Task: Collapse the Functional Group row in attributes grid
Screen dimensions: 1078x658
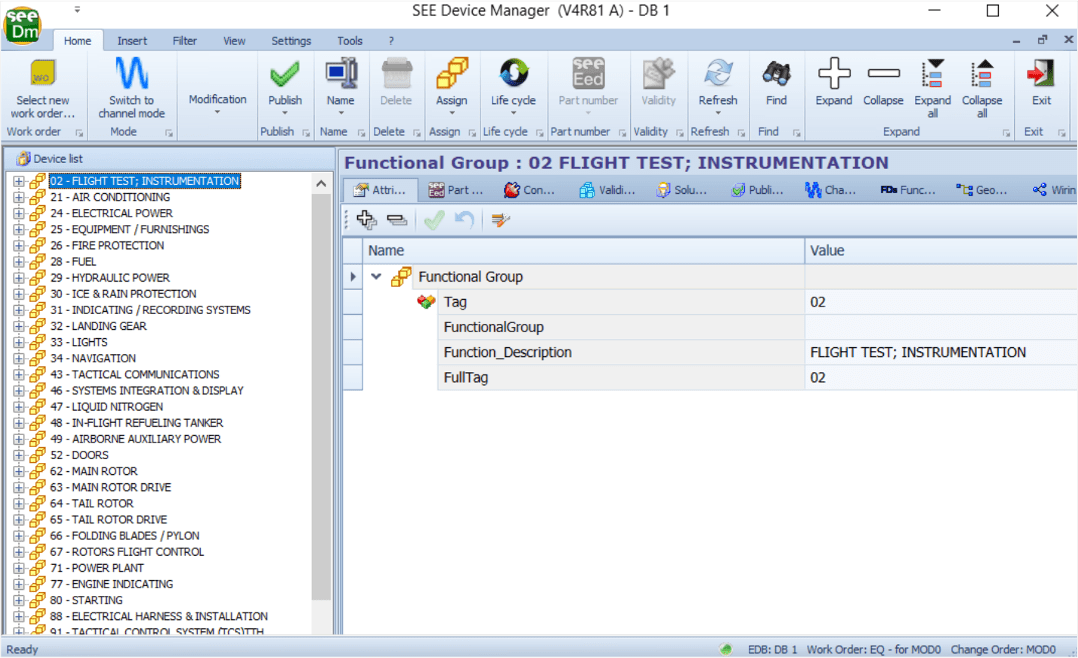Action: coord(376,276)
